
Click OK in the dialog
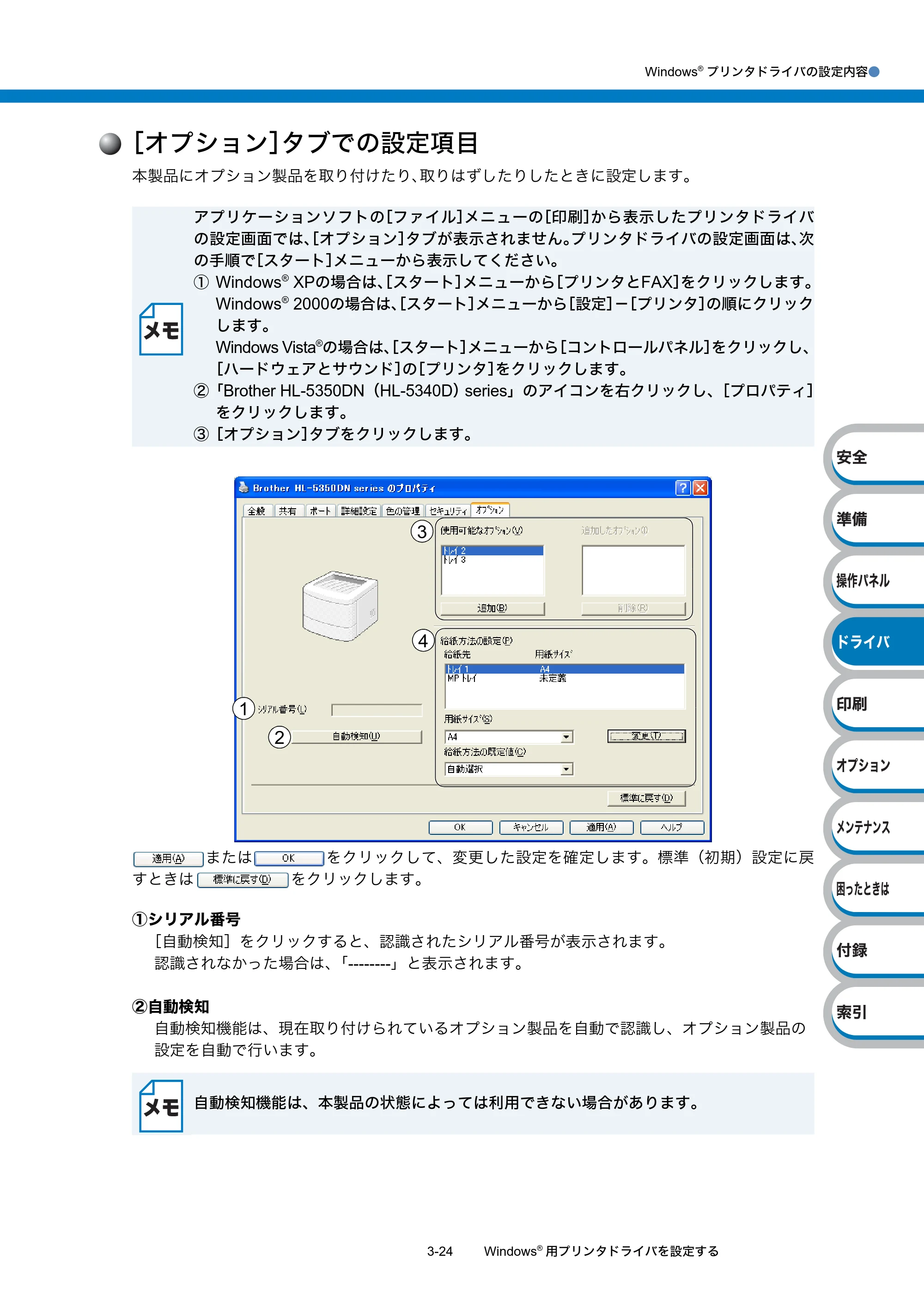[460, 827]
